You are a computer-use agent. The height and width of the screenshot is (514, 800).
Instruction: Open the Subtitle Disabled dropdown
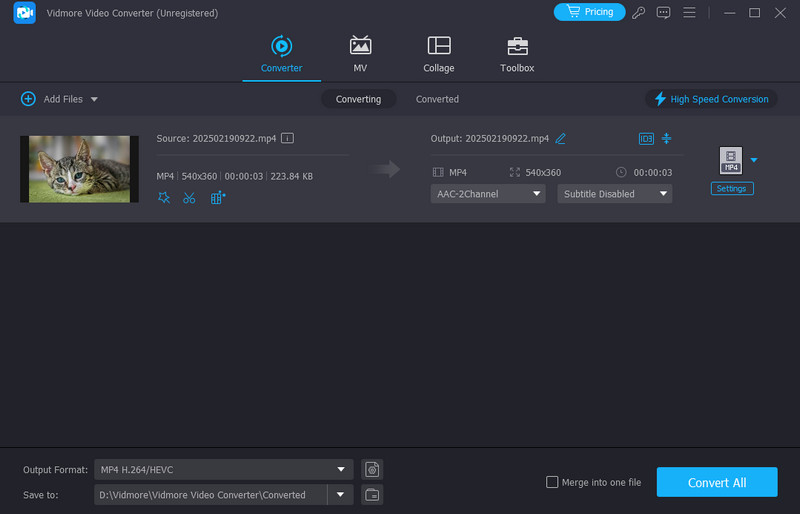[x=614, y=194]
